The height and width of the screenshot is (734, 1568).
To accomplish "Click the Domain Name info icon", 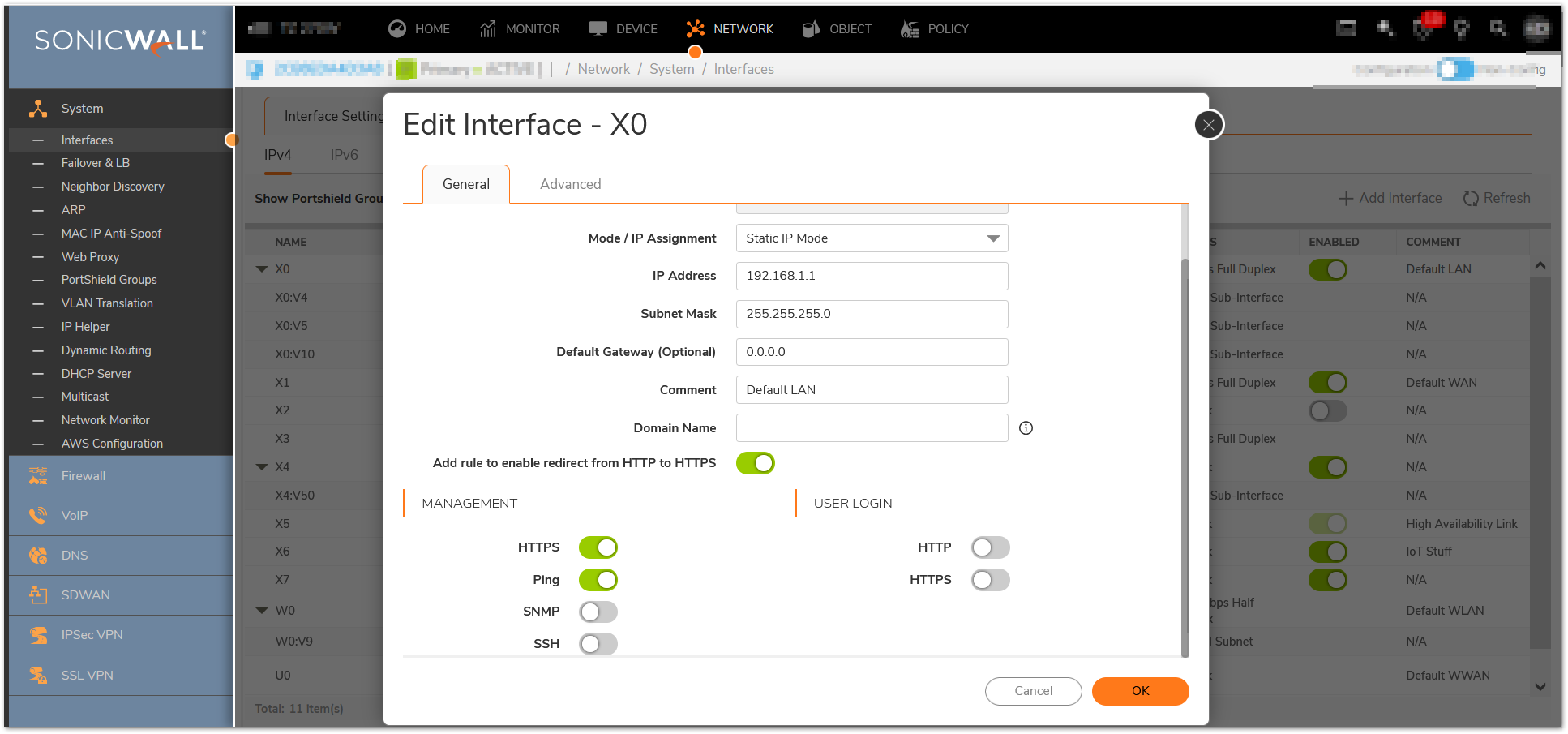I will pos(1026,428).
